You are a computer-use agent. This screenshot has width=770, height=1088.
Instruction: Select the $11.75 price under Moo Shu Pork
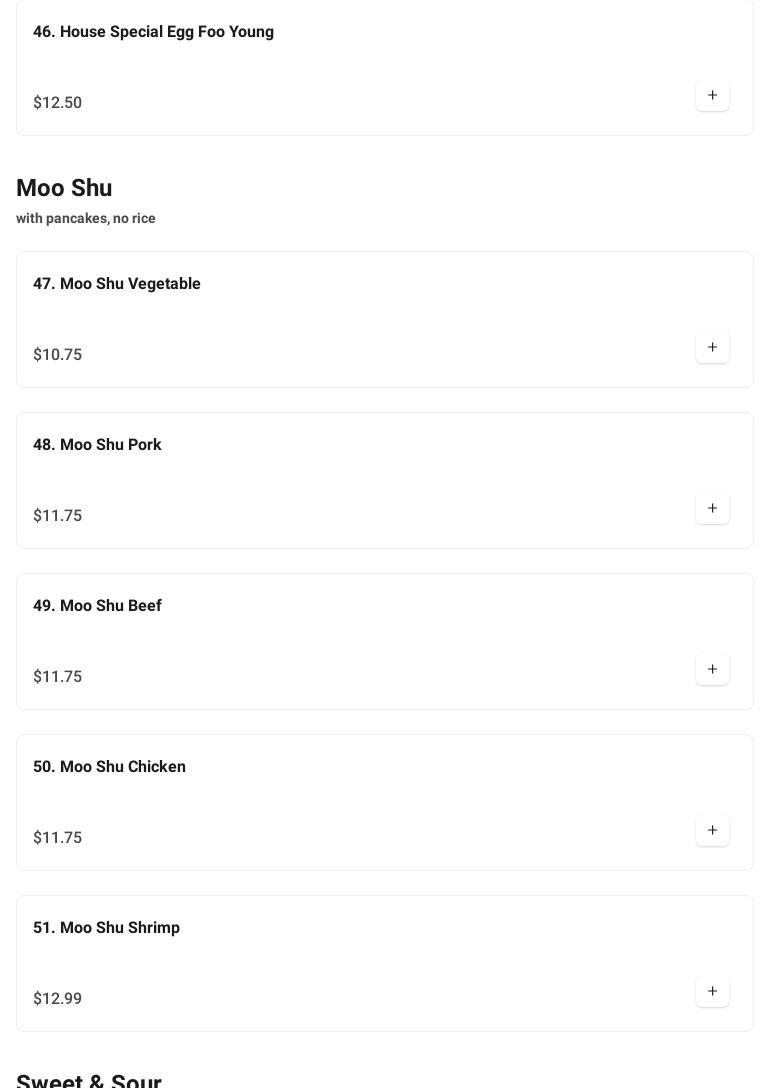[x=58, y=516]
